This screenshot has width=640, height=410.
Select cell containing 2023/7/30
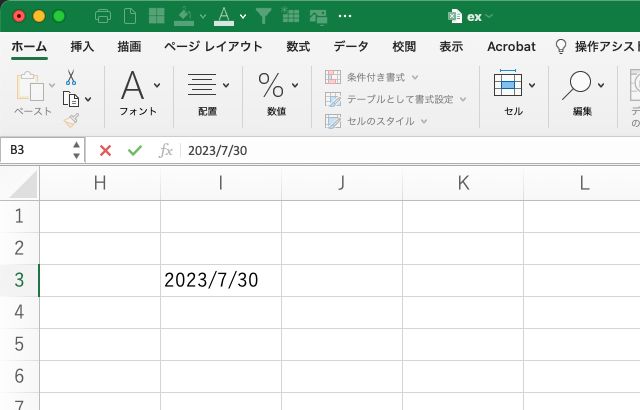[220, 280]
